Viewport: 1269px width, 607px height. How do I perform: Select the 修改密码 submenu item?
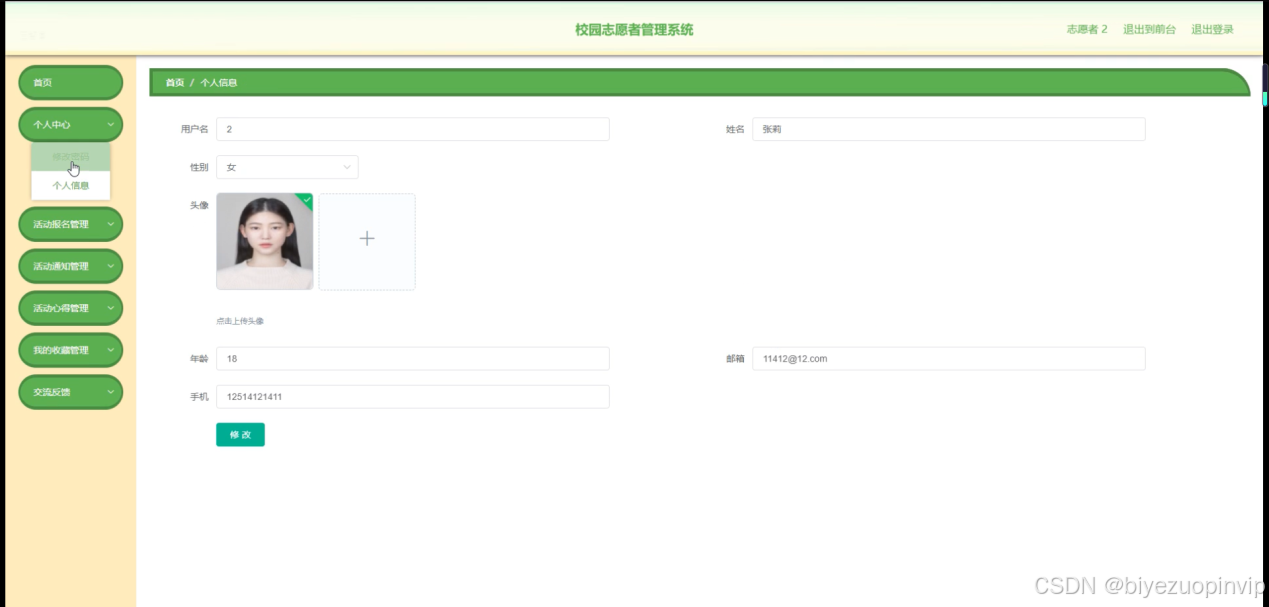click(x=70, y=157)
